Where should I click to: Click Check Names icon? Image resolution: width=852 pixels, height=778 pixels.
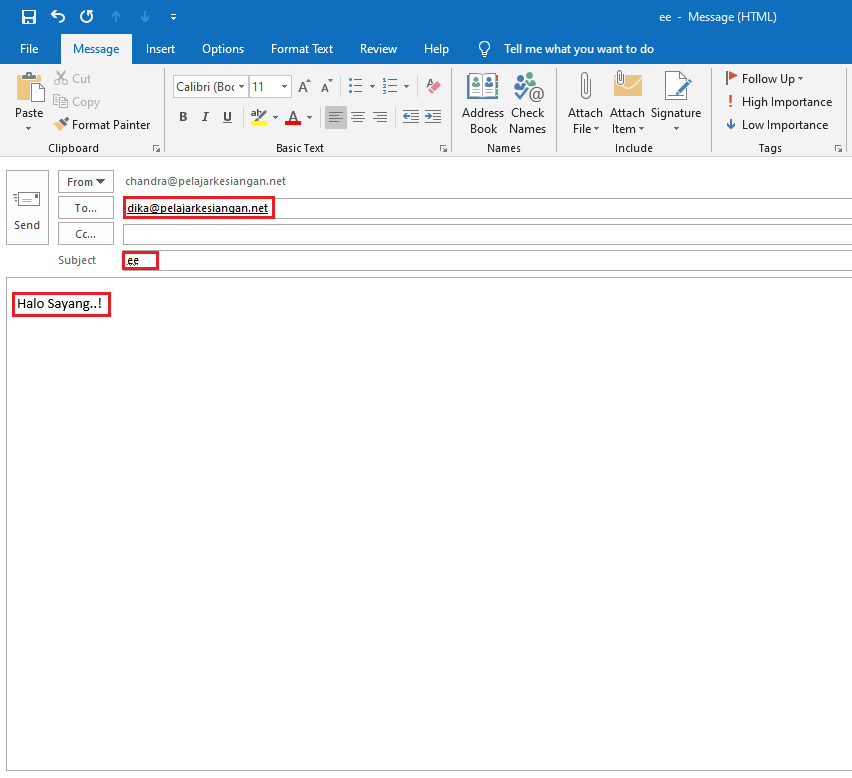point(527,103)
